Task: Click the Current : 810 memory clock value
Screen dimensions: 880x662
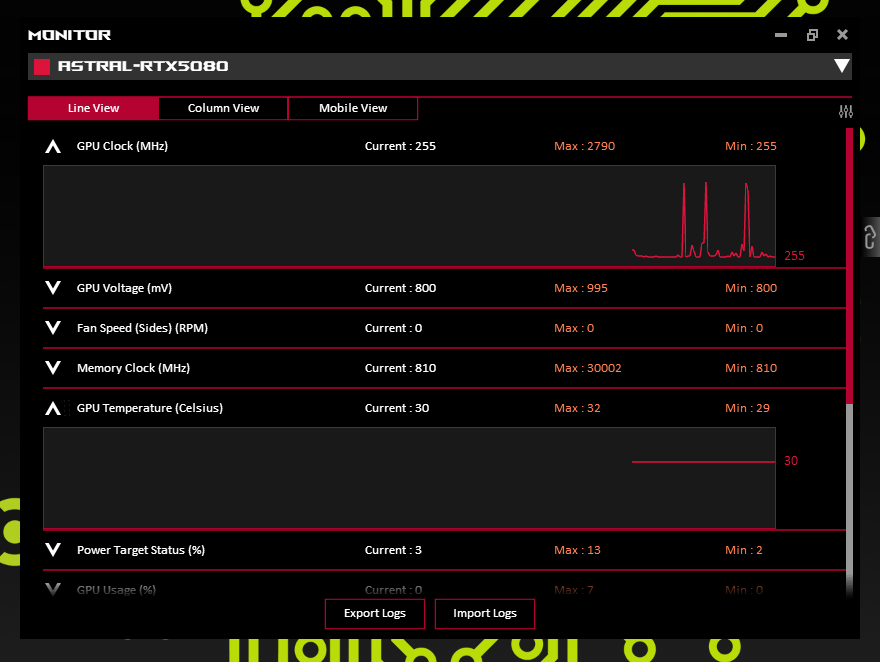Action: 400,368
